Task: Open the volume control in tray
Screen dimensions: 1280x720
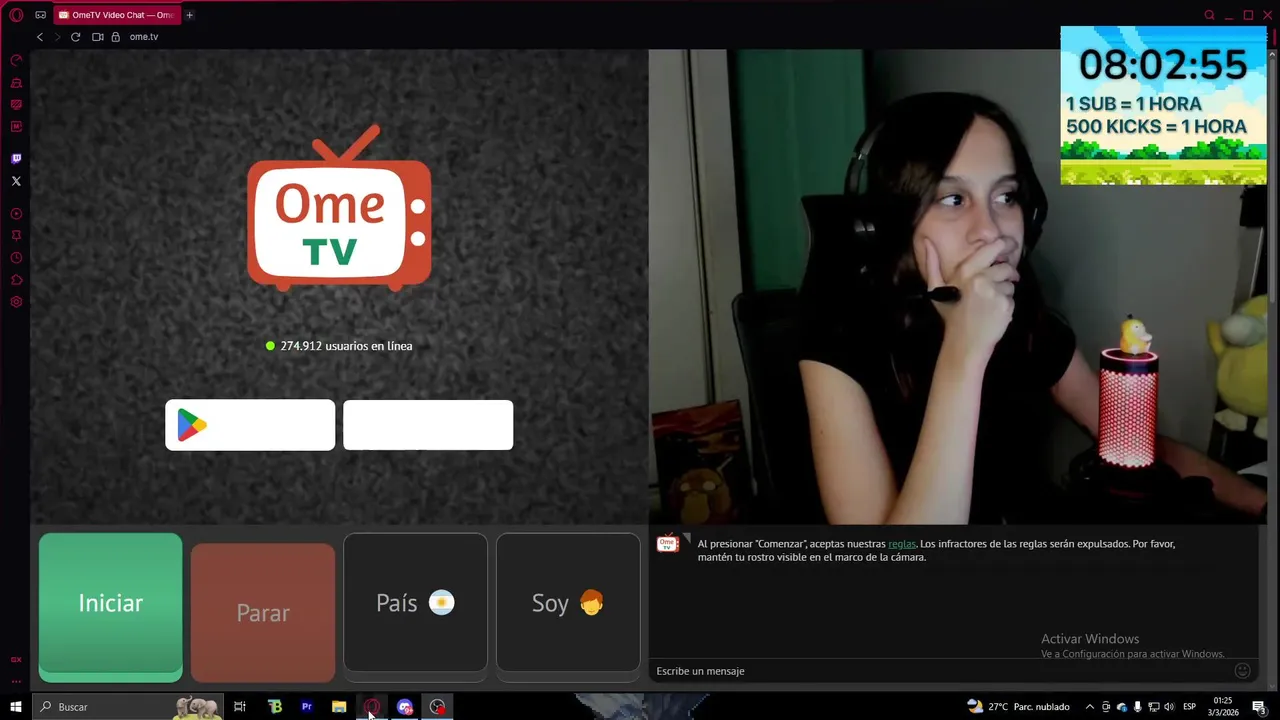Action: tap(1170, 707)
